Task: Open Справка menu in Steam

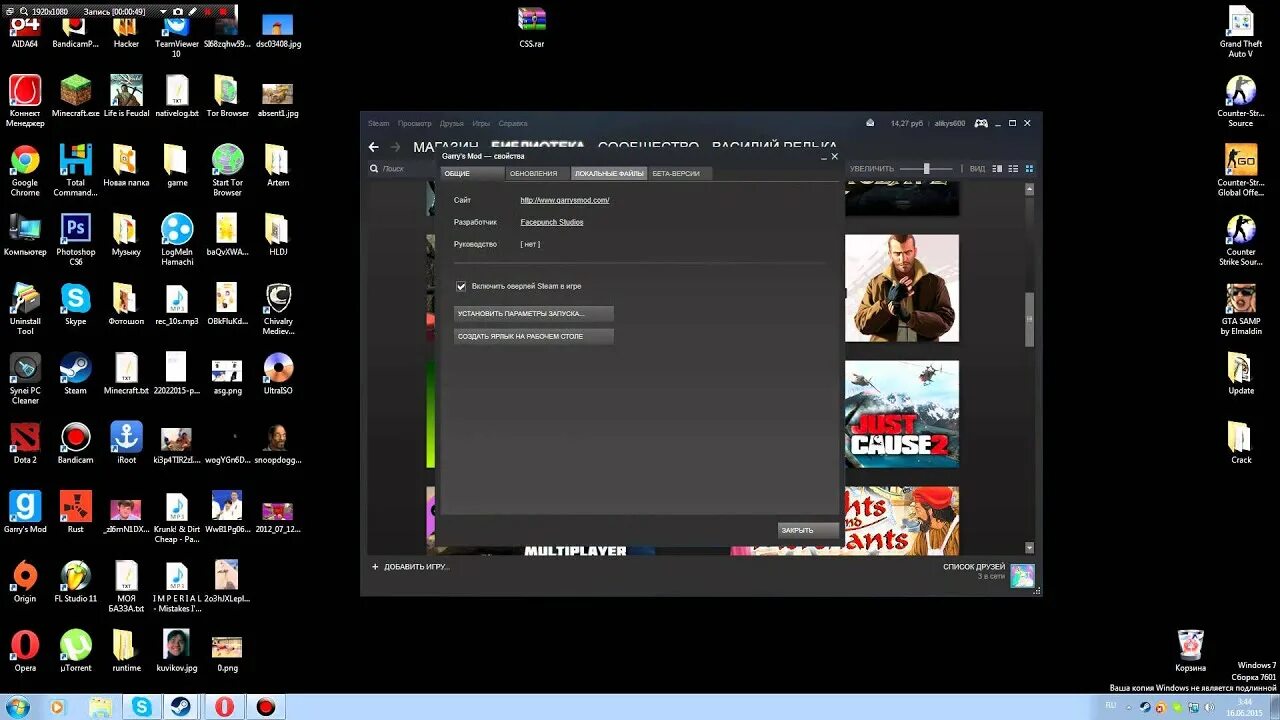Action: tap(513, 123)
